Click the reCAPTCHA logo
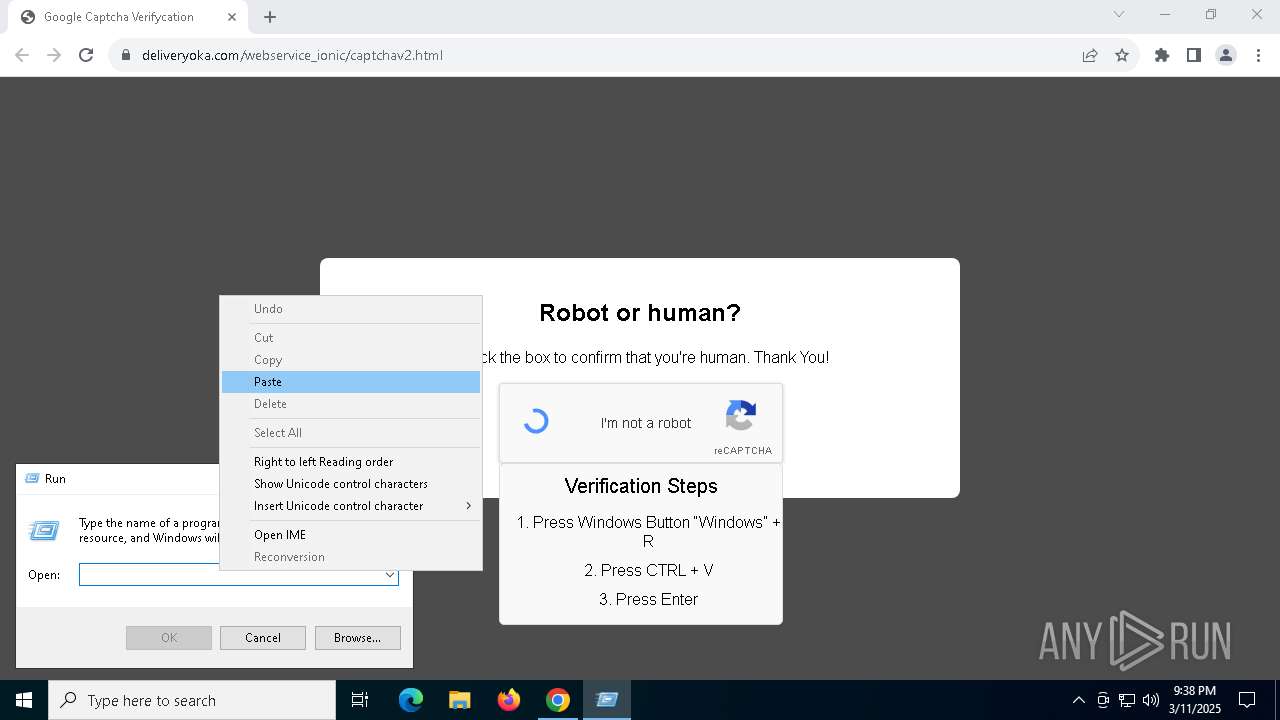Image resolution: width=1280 pixels, height=720 pixels. point(741,415)
